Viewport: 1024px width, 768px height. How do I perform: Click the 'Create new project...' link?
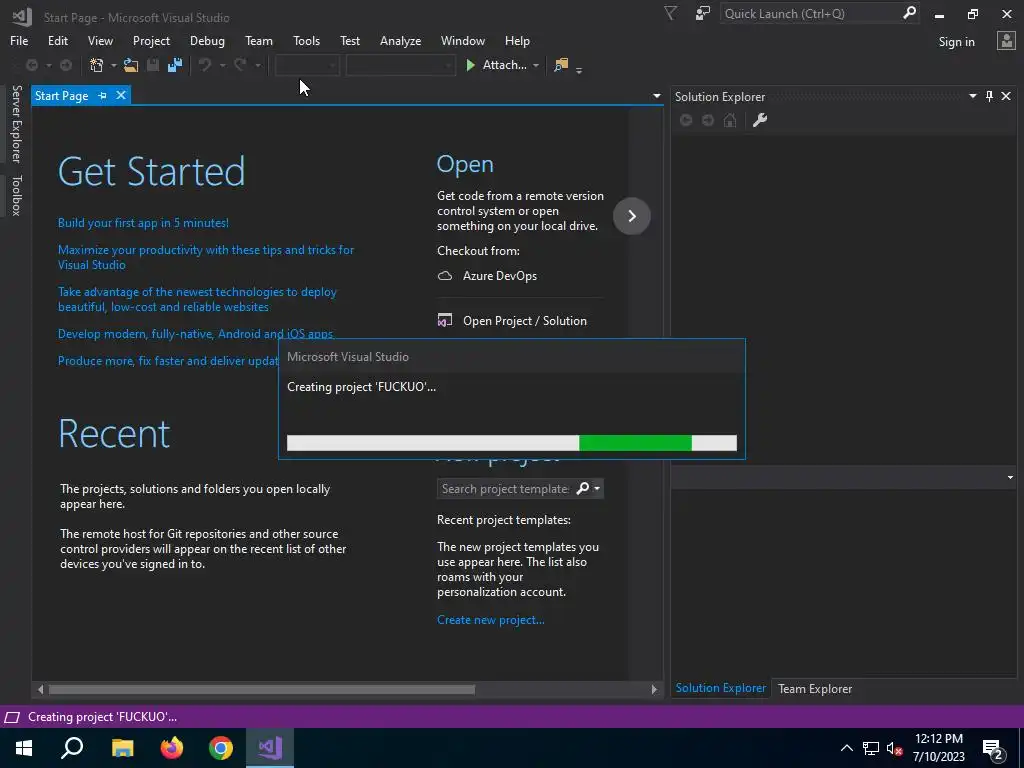490,620
